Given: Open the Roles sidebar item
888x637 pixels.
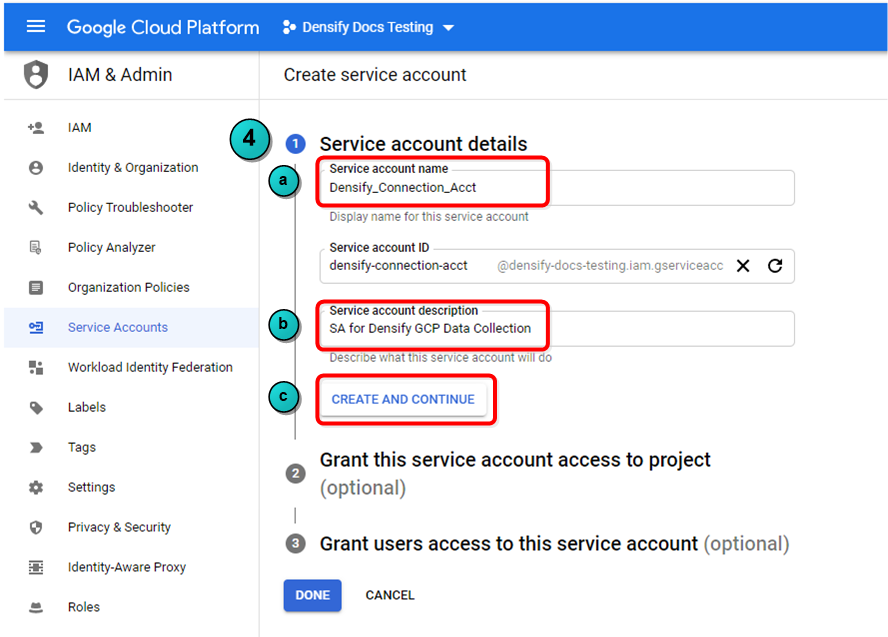Looking at the screenshot, I should (83, 607).
